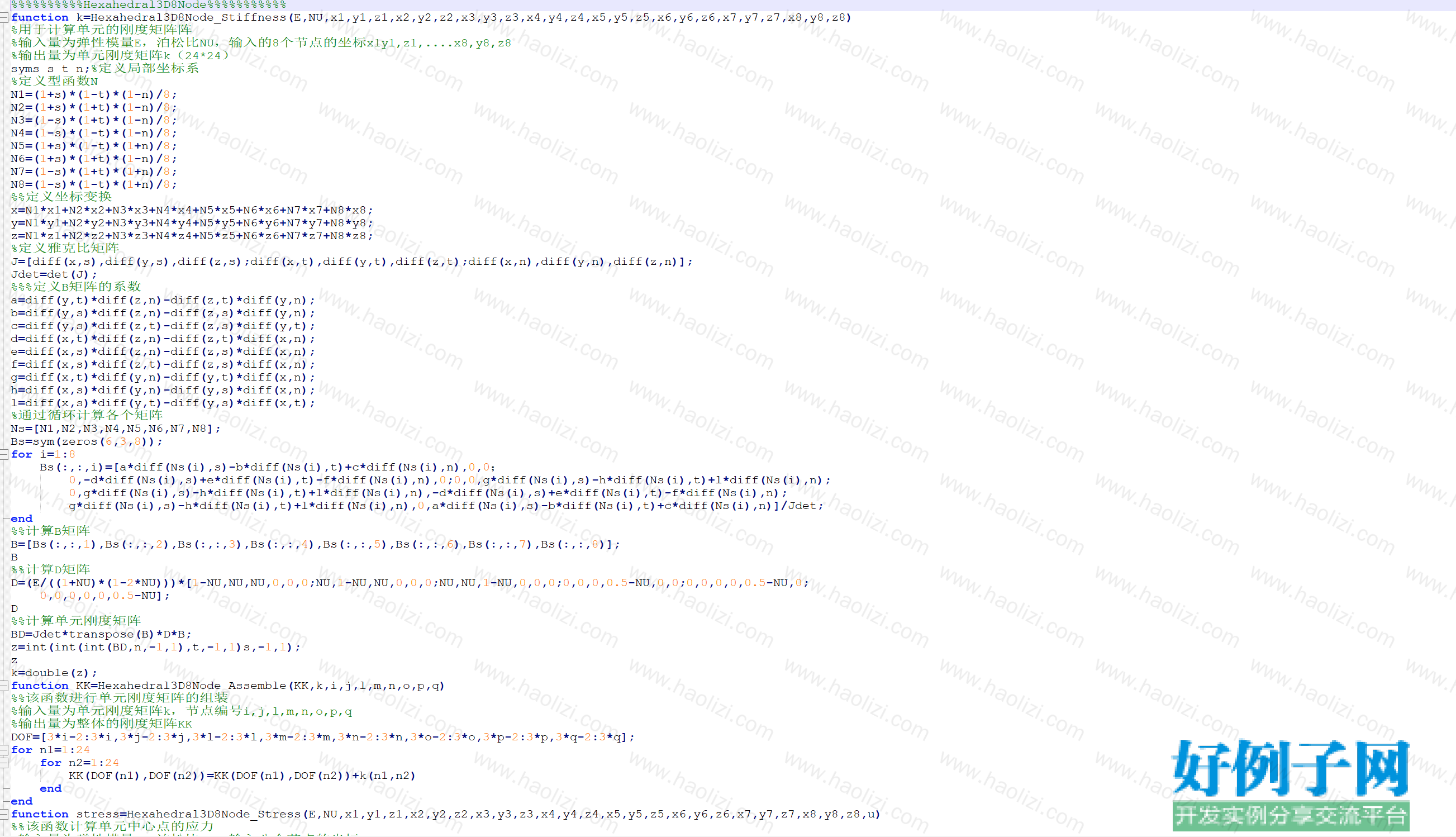This screenshot has width=1456, height=837.
Task: Place cursor on 'N2=(1+s)*(1+t)*(1-n)/8;' line
Action: (x=94, y=107)
